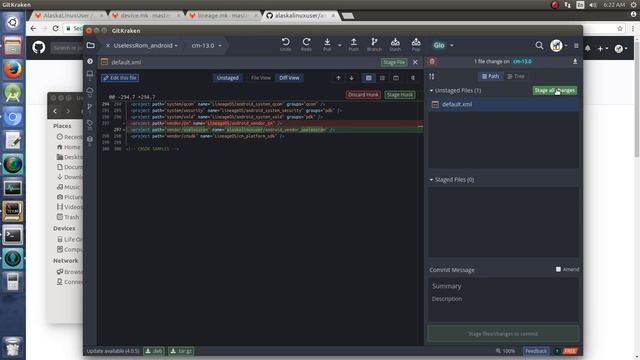Open the Glo boards dropdown
The height and width of the screenshot is (360, 640).
pyautogui.click(x=443, y=45)
